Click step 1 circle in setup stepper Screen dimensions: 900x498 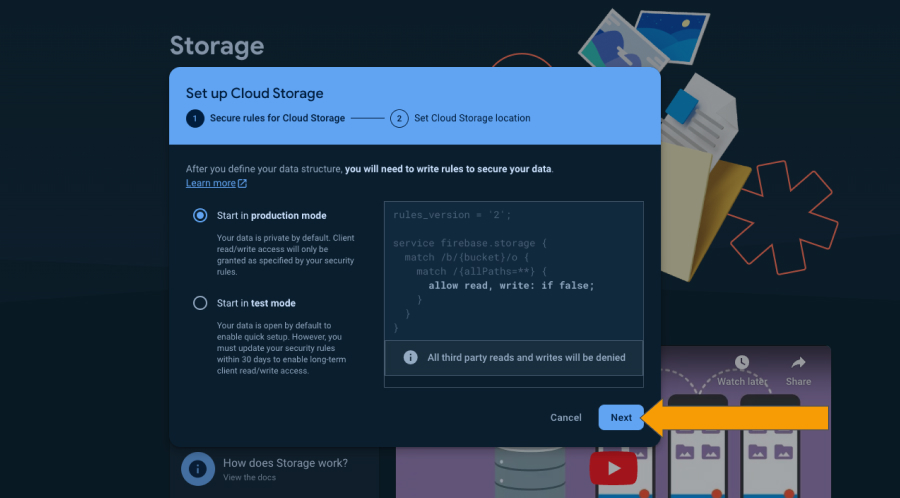click(x=195, y=118)
